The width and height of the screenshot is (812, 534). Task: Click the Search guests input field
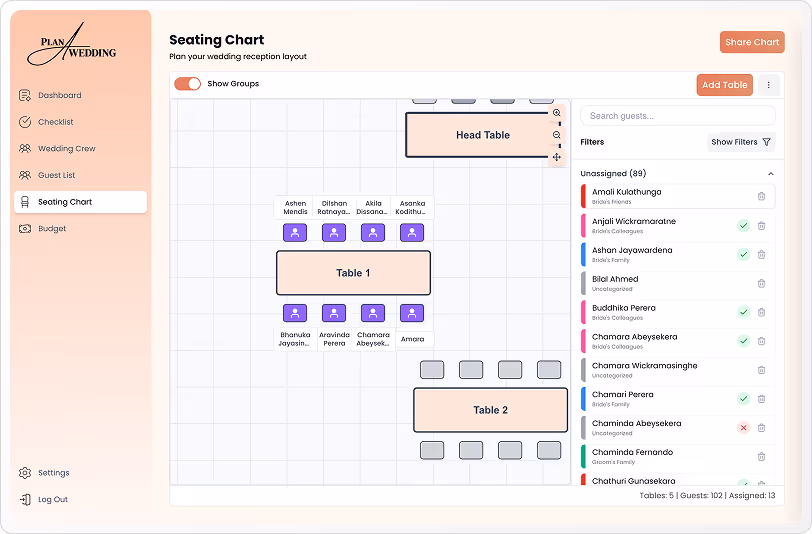678,116
